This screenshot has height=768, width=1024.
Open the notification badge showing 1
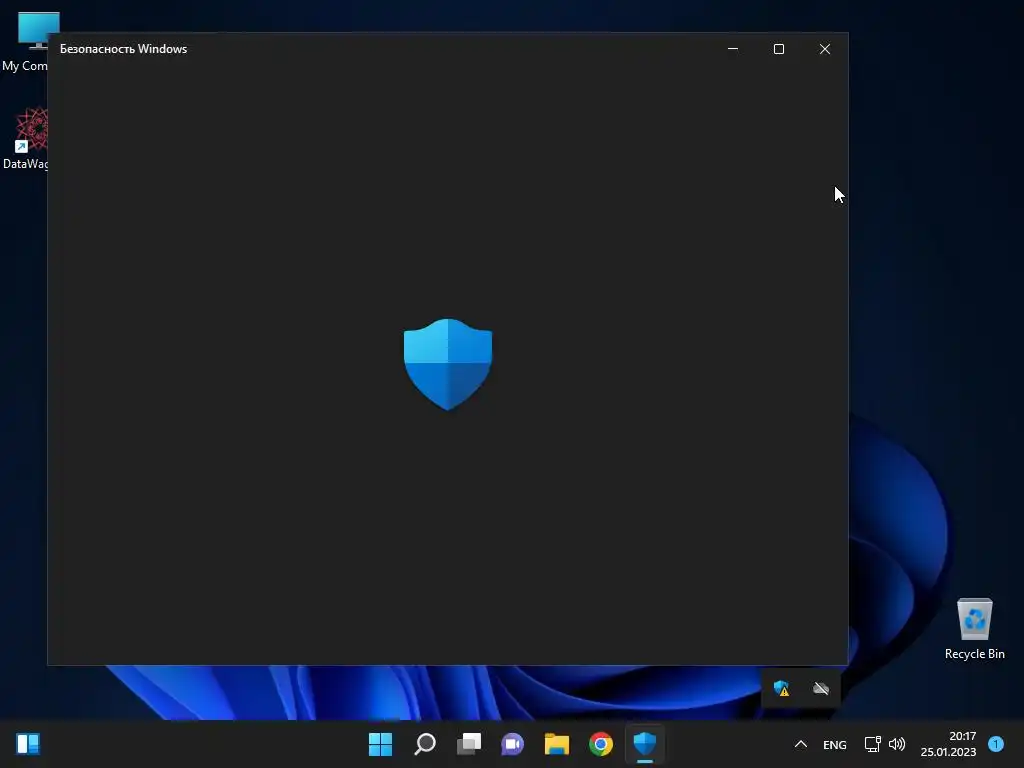[996, 743]
